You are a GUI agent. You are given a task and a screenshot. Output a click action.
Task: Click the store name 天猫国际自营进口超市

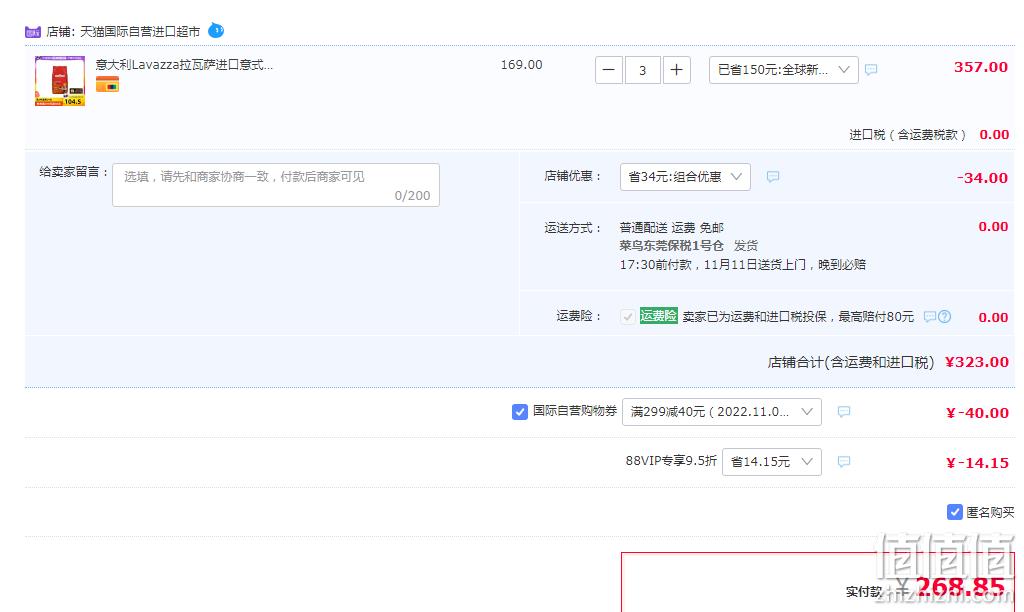[140, 31]
